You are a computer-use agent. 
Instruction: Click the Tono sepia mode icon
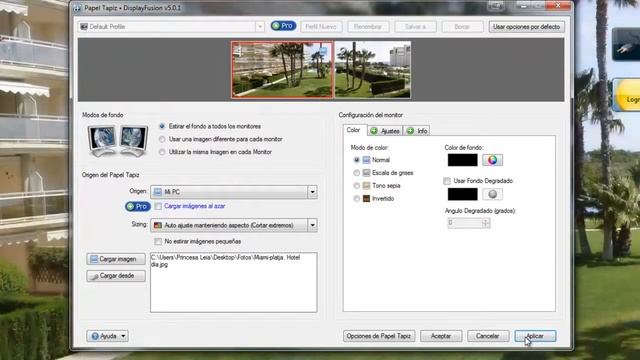[367, 186]
